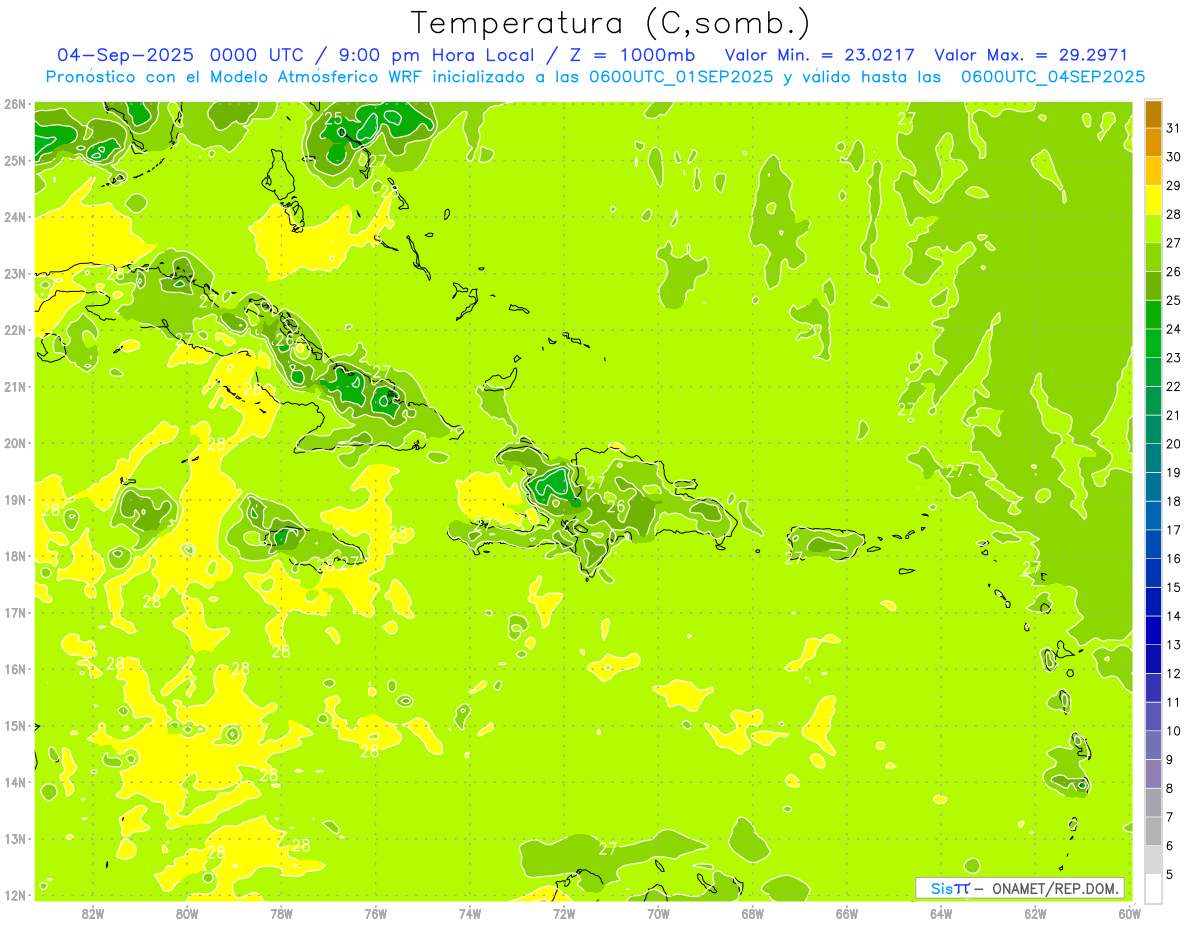Click the '80W' longitude axis label
The height and width of the screenshot is (927, 1200).
click(187, 913)
